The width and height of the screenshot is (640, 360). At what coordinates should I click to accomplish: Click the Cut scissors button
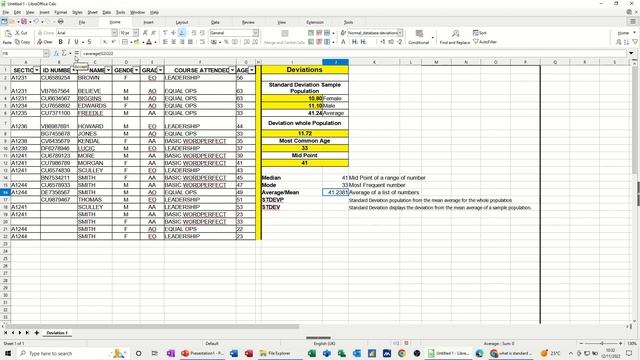(x=21, y=33)
